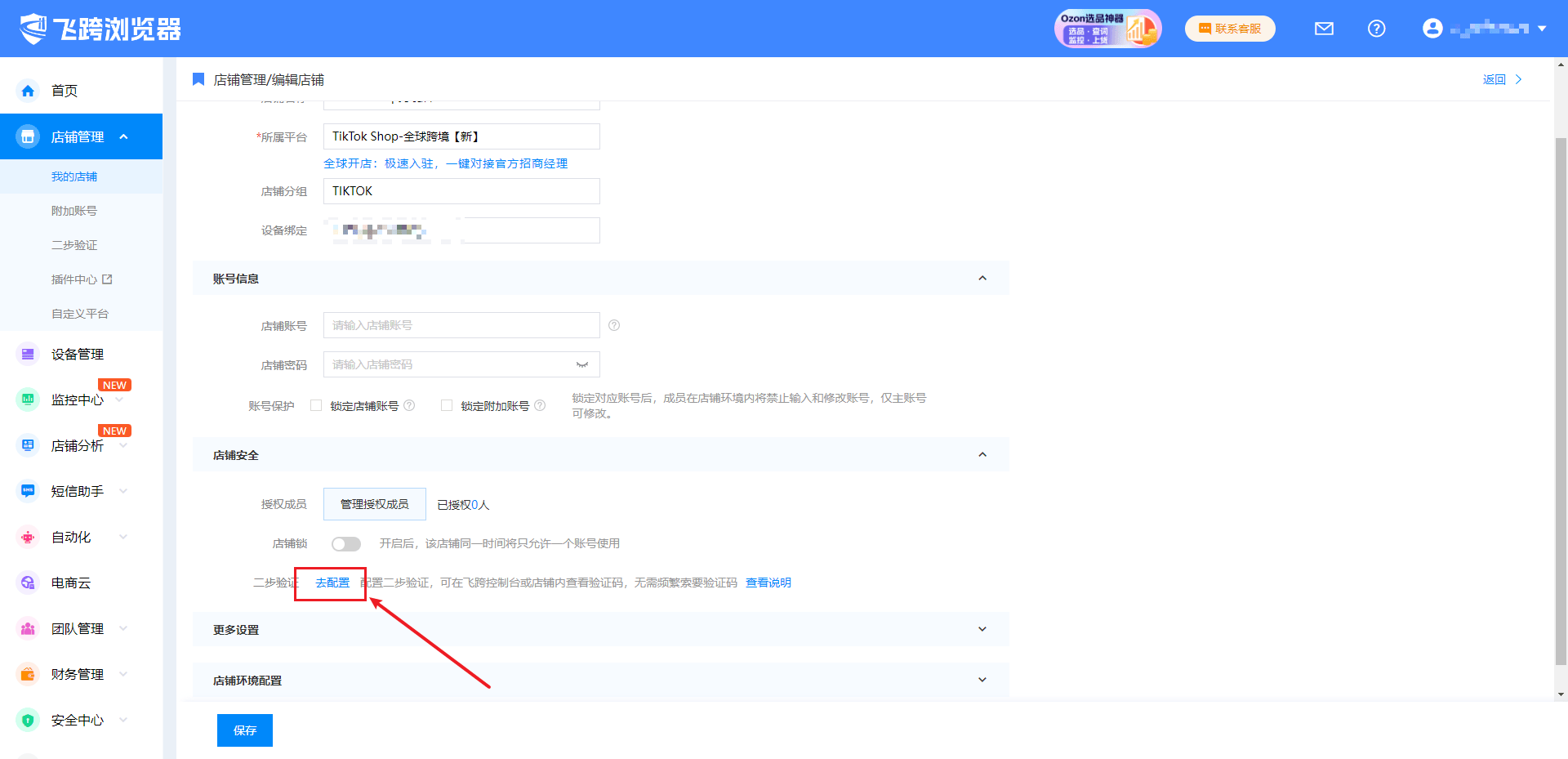Click the 插件中心 external link icon
This screenshot has height=759, width=1568.
coord(107,279)
